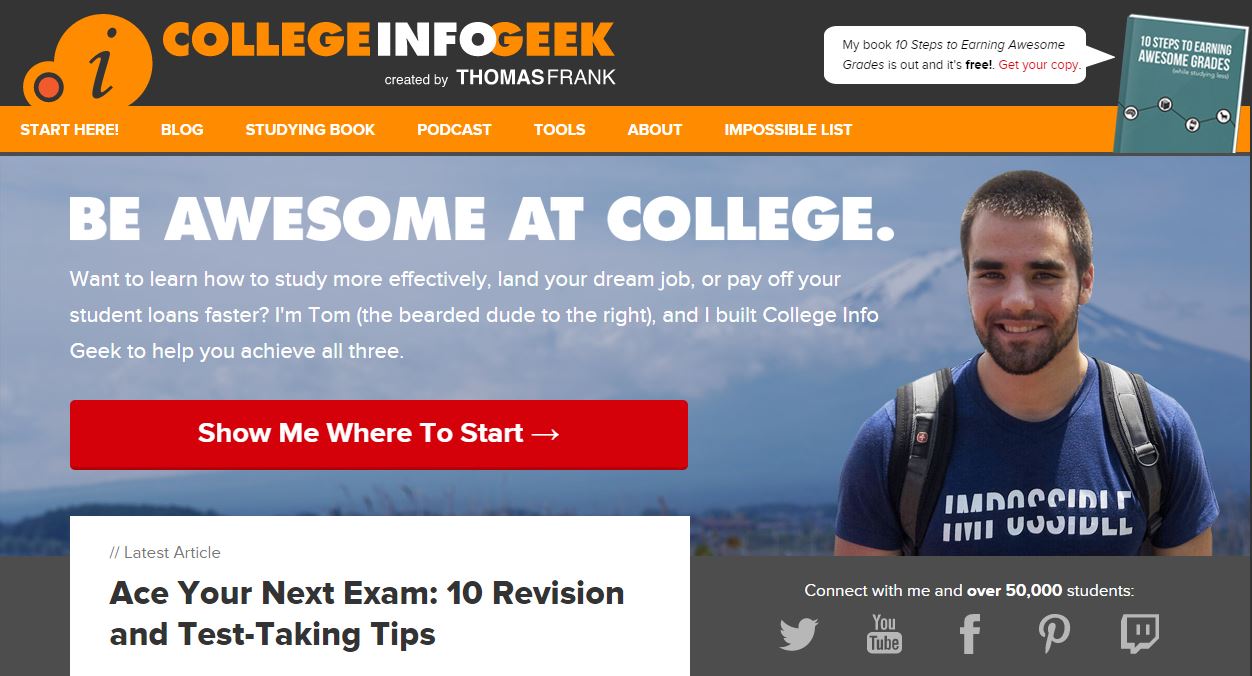Open the YouTube channel icon

click(x=884, y=634)
